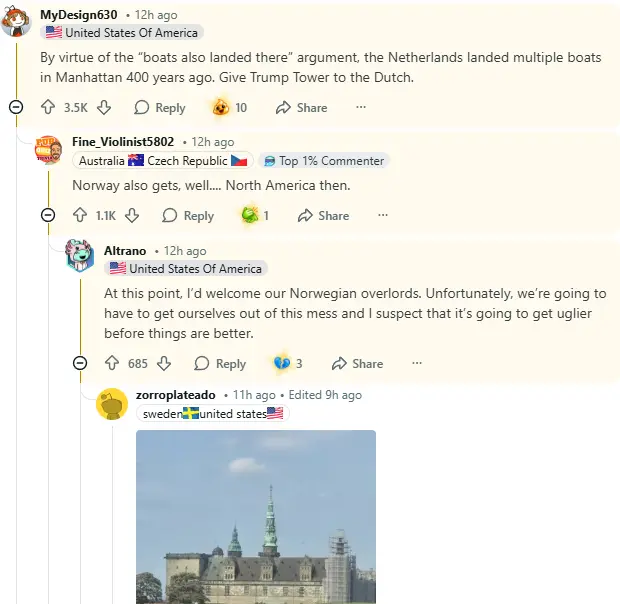Click the award icon on Altrano's comment
The width and height of the screenshot is (620, 604).
[x=281, y=364]
